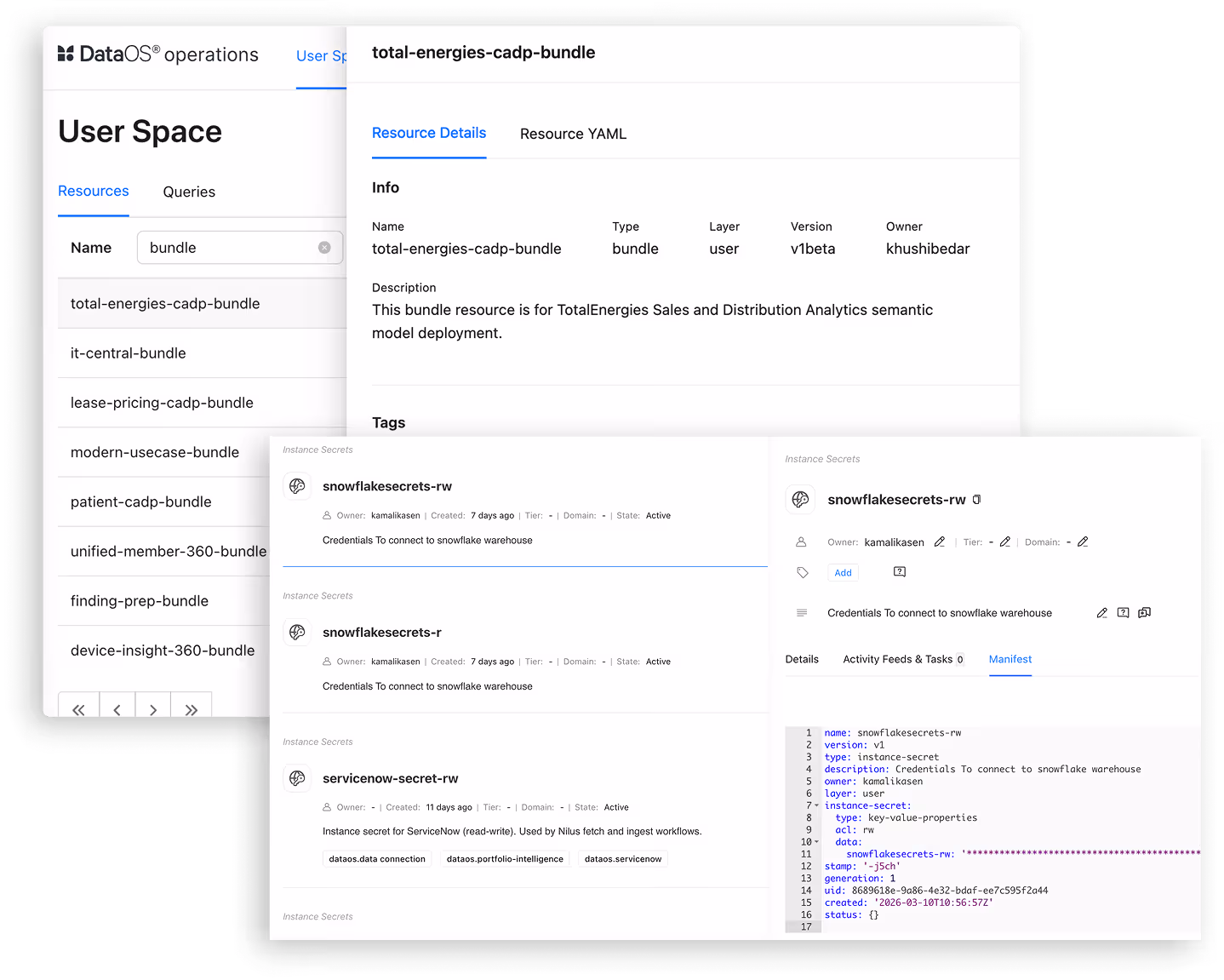1224x980 pixels.
Task: Edit owner kamalikasen pencil icon
Action: click(x=940, y=542)
